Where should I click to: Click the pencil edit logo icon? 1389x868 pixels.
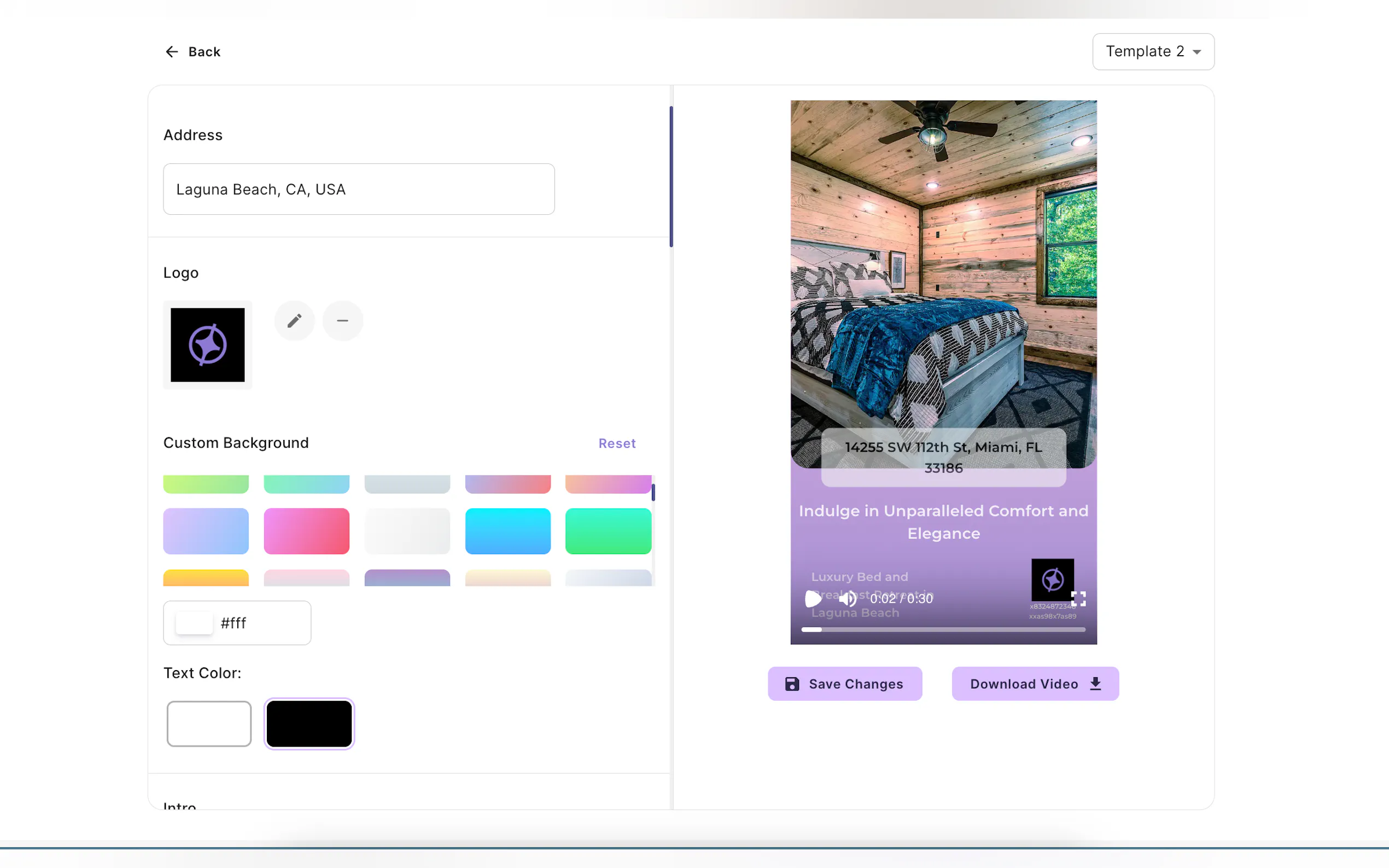point(294,320)
